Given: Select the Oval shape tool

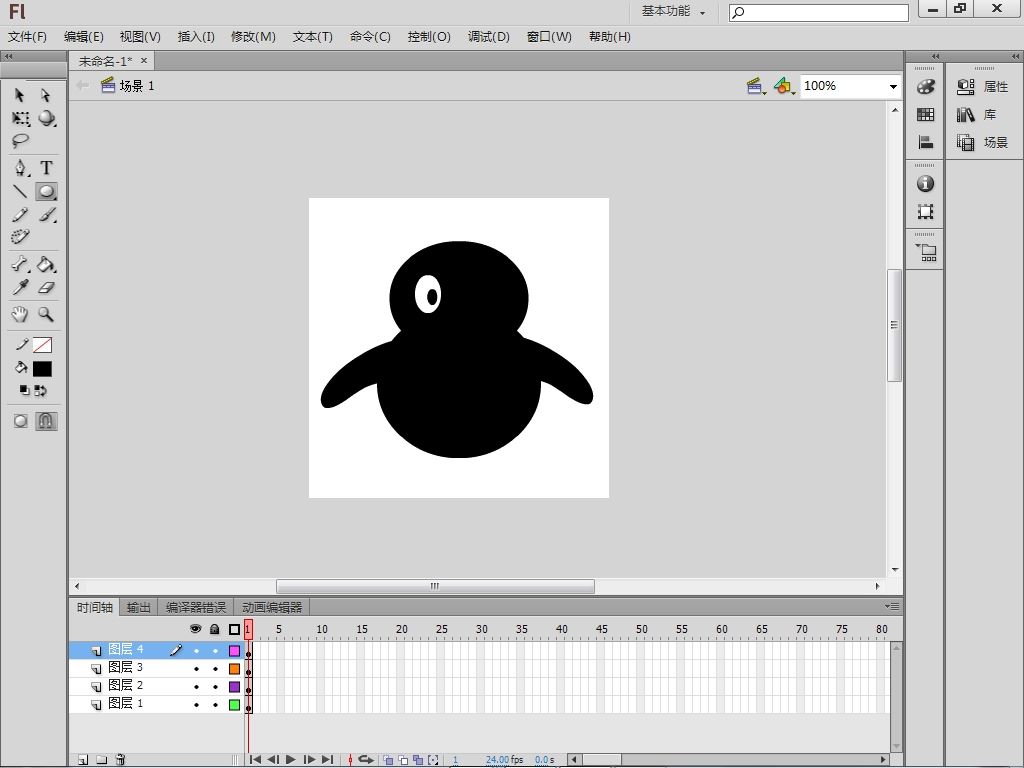Looking at the screenshot, I should click(46, 191).
